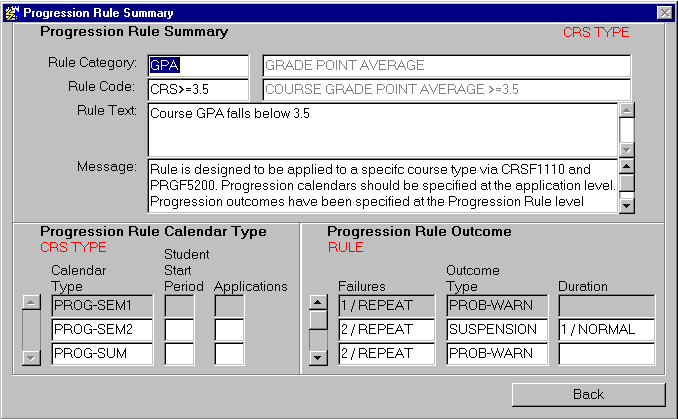
Task: Click the 1 / NORMAL duration field
Action: tap(606, 329)
